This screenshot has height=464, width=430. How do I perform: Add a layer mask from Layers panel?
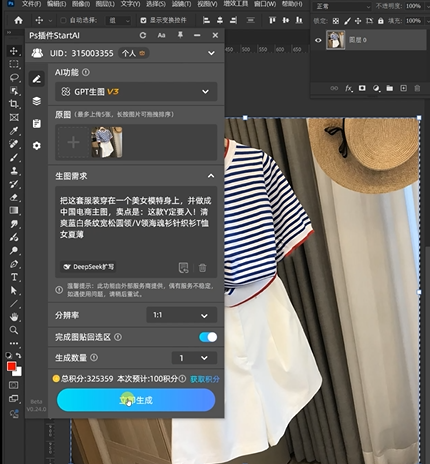(x=362, y=88)
